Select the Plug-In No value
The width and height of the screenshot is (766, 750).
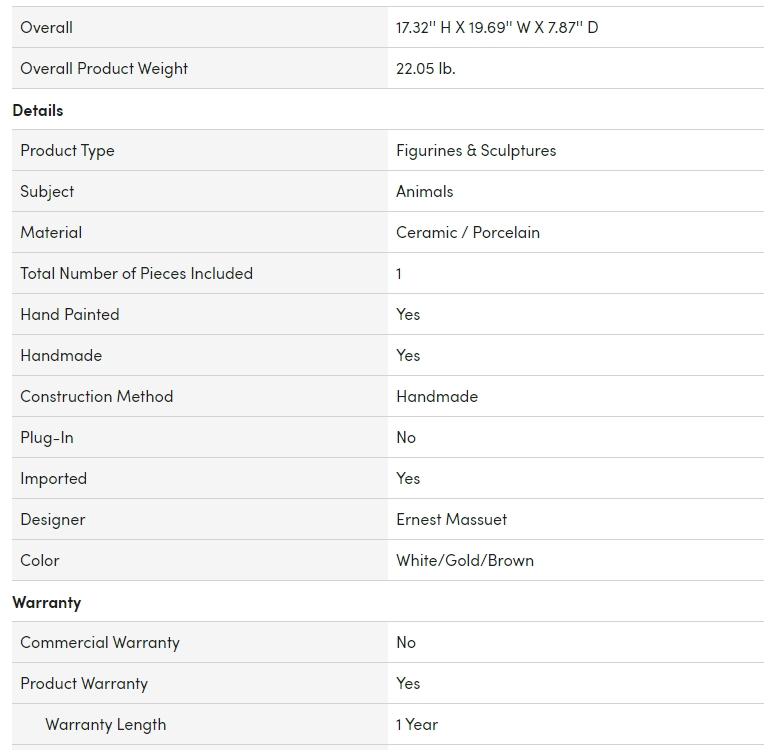(x=406, y=438)
